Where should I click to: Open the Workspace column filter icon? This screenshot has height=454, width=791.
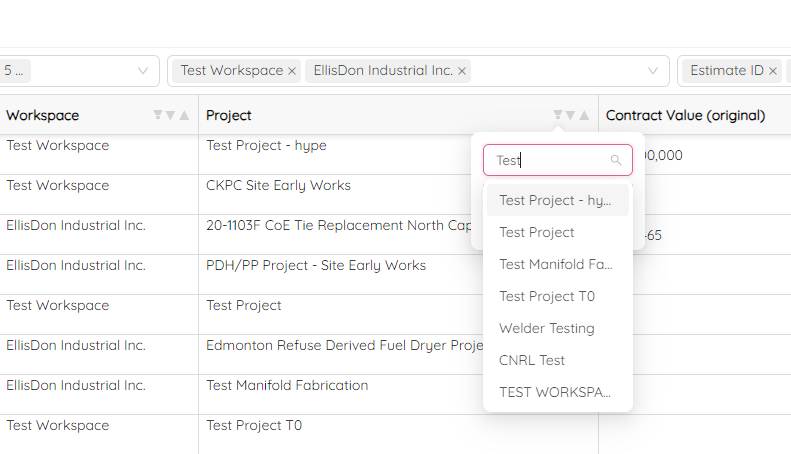158,116
